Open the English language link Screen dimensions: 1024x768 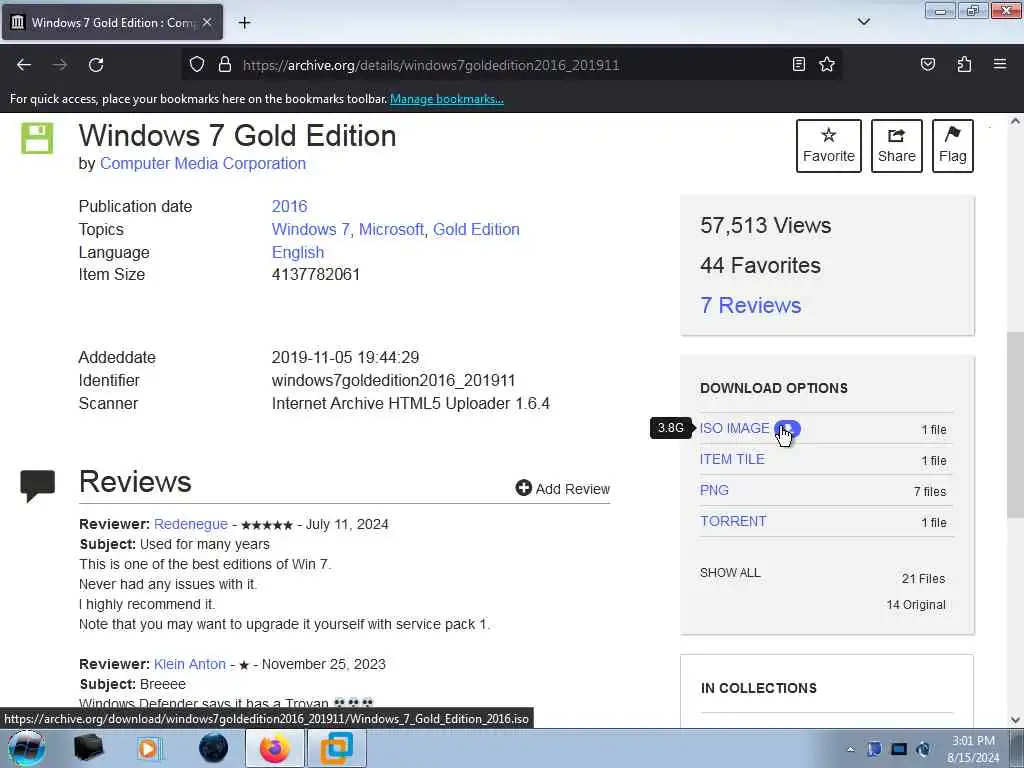click(x=298, y=252)
